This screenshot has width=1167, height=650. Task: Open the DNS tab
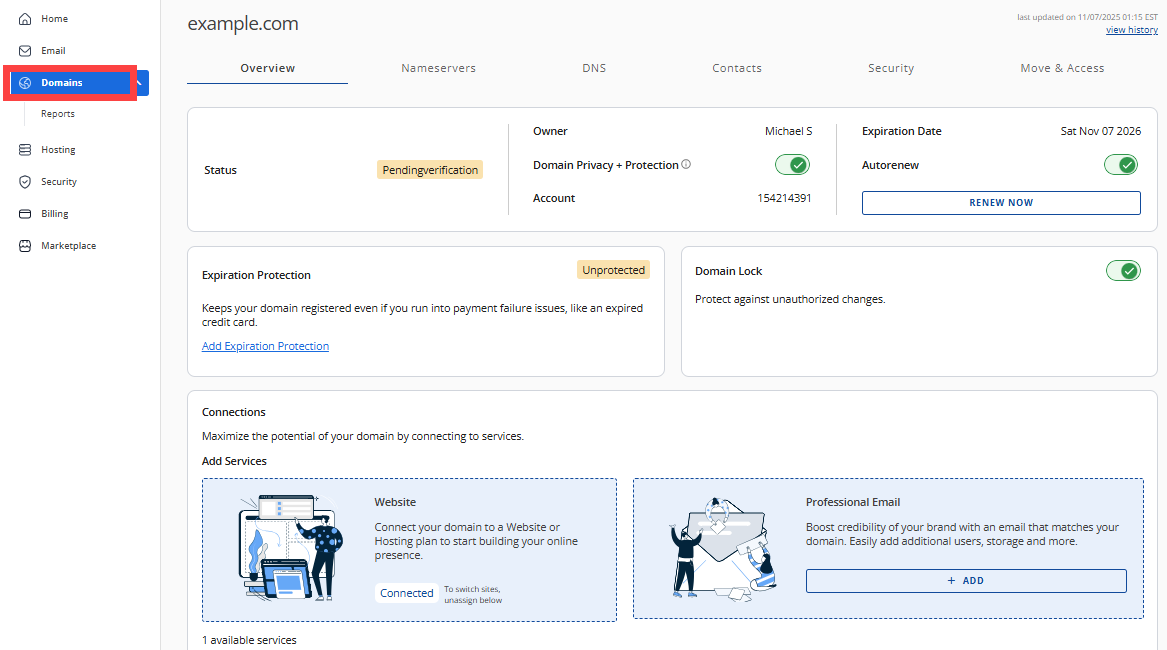(594, 68)
